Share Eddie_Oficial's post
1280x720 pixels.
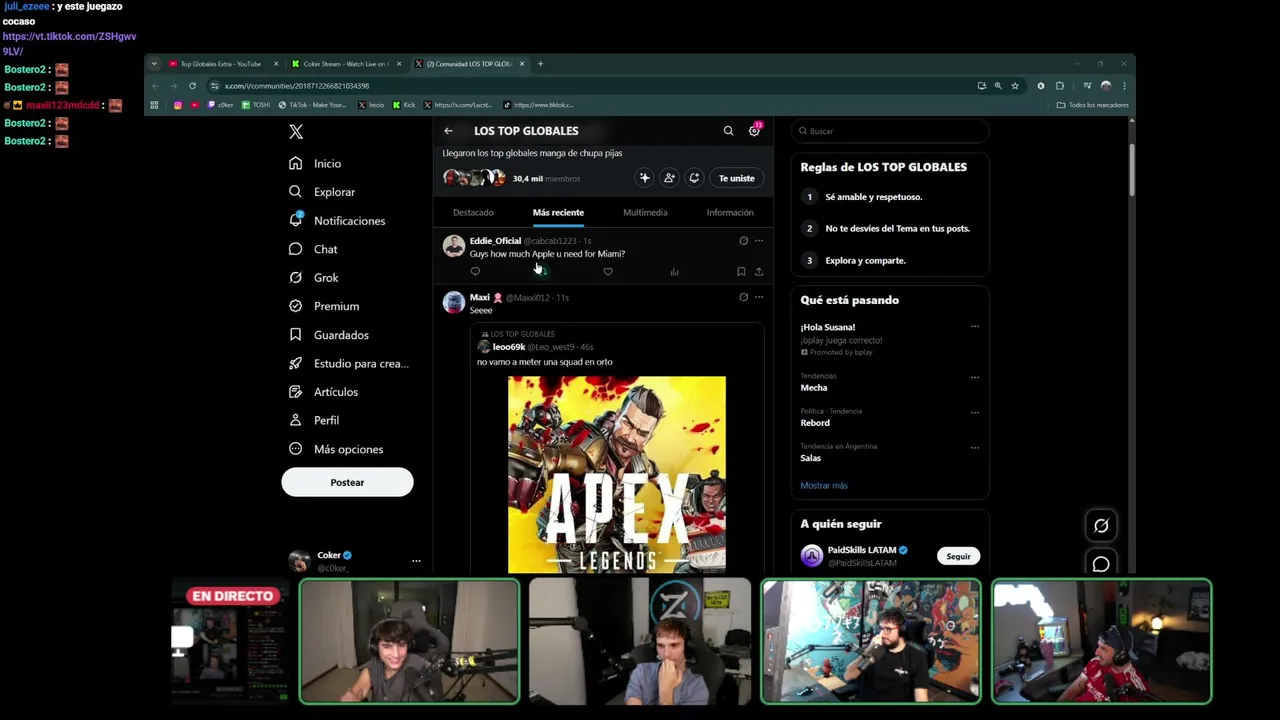(x=759, y=271)
